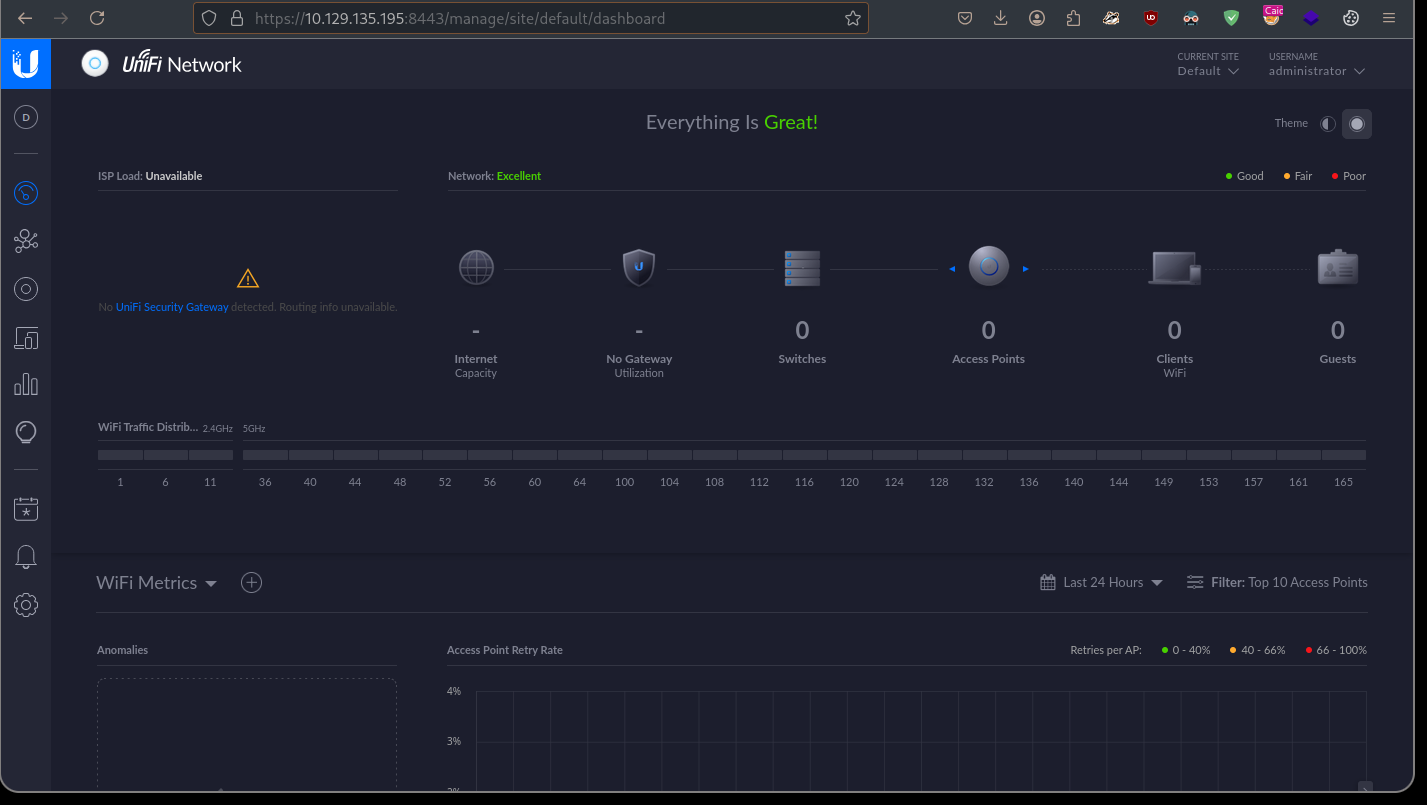Open the Insights lightbulb icon

(x=26, y=432)
